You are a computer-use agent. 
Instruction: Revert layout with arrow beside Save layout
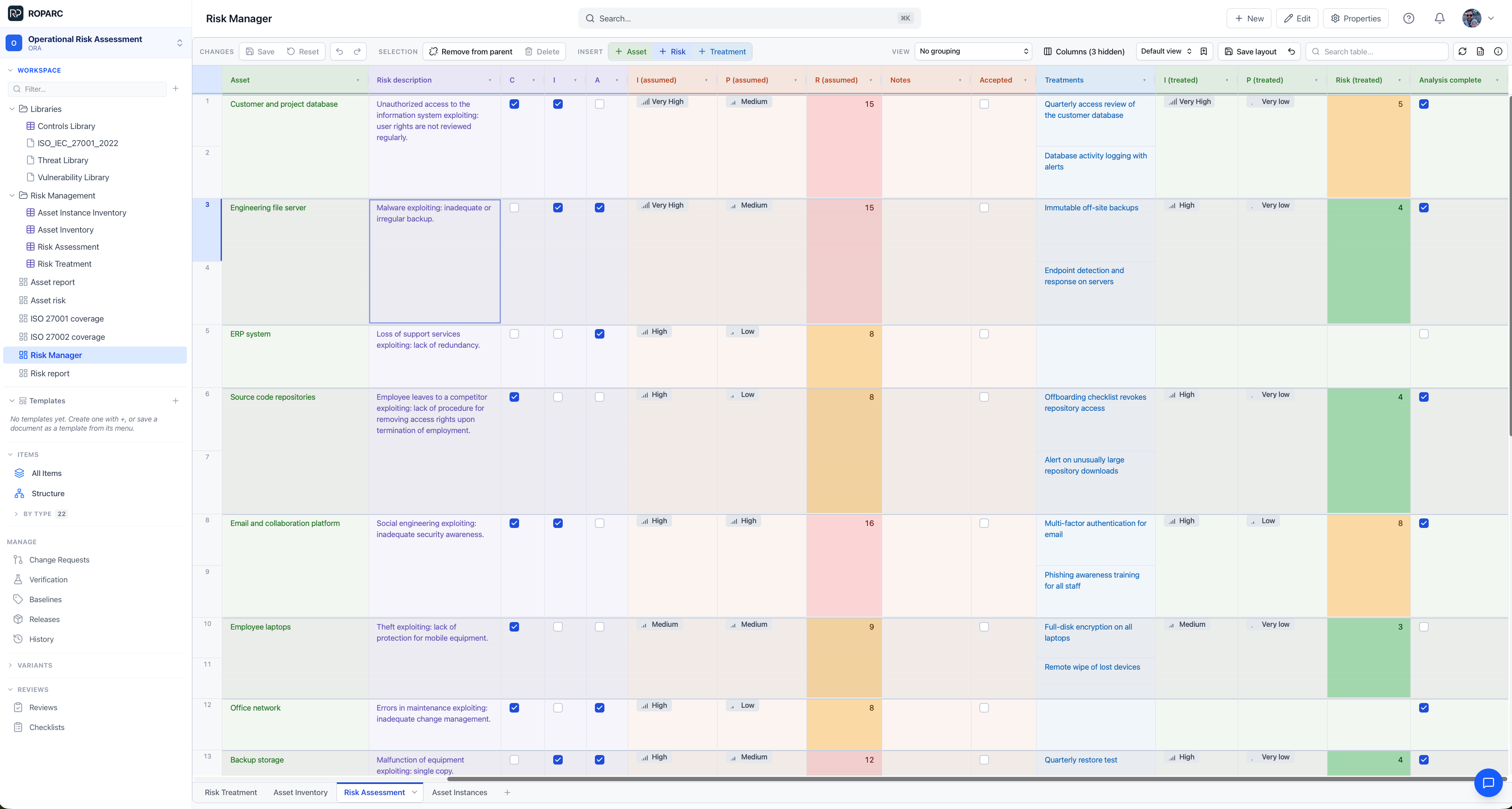(x=1291, y=52)
